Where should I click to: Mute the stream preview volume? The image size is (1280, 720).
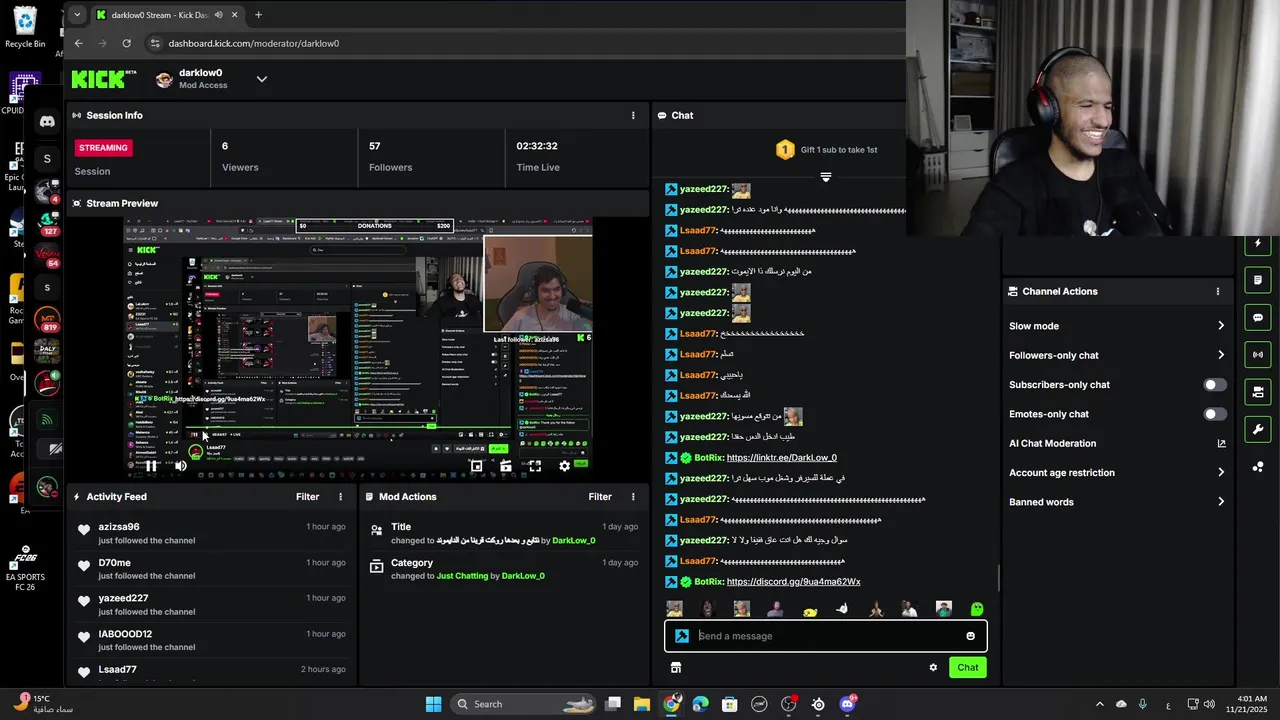pos(181,466)
